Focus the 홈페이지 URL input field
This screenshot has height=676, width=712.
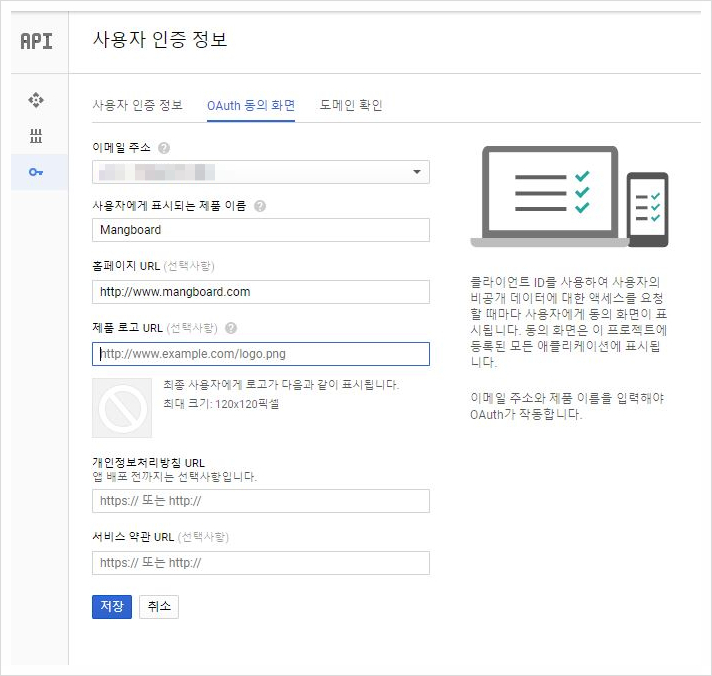point(261,292)
